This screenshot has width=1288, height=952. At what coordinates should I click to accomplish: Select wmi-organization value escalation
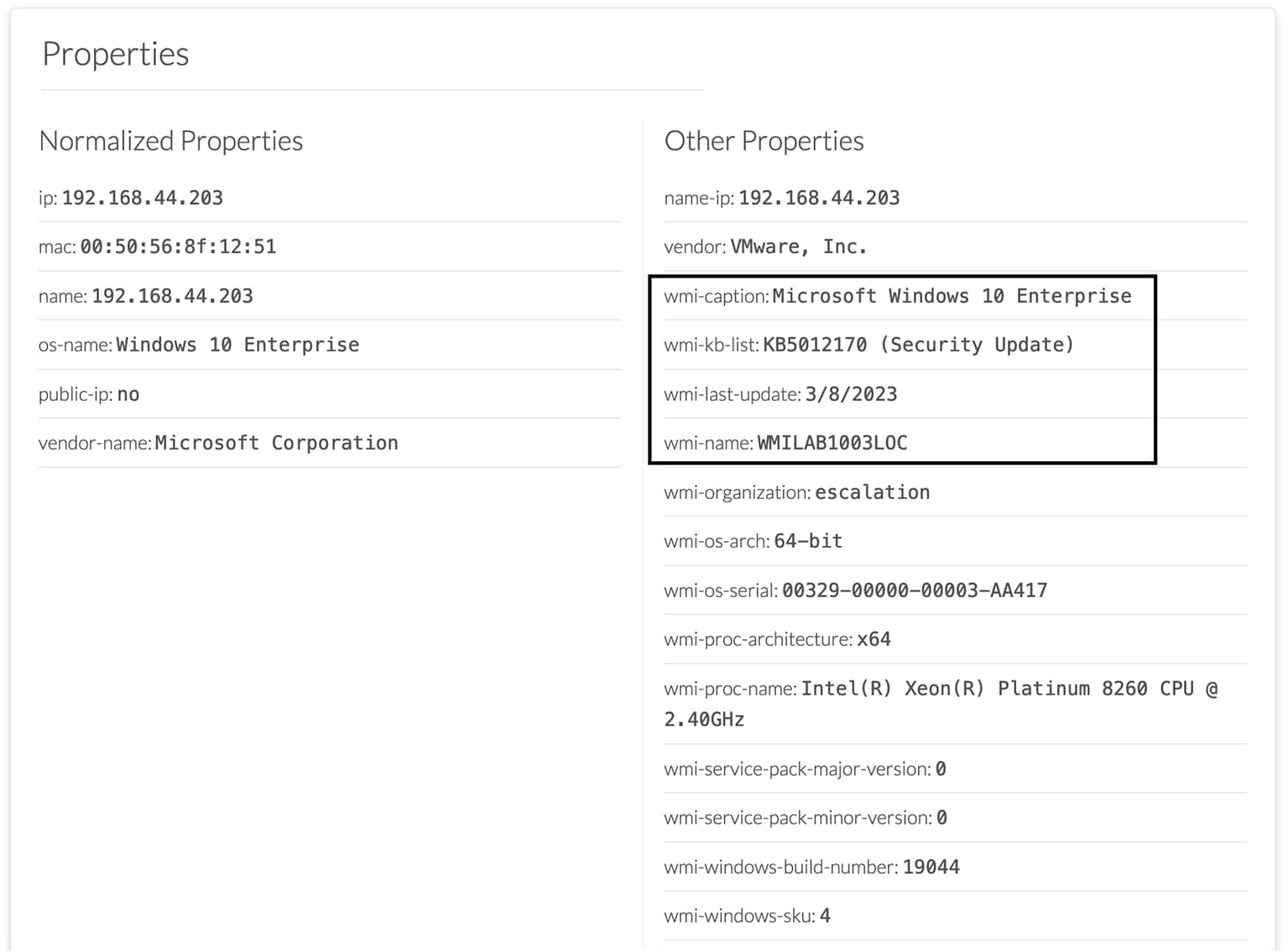pyautogui.click(x=873, y=492)
